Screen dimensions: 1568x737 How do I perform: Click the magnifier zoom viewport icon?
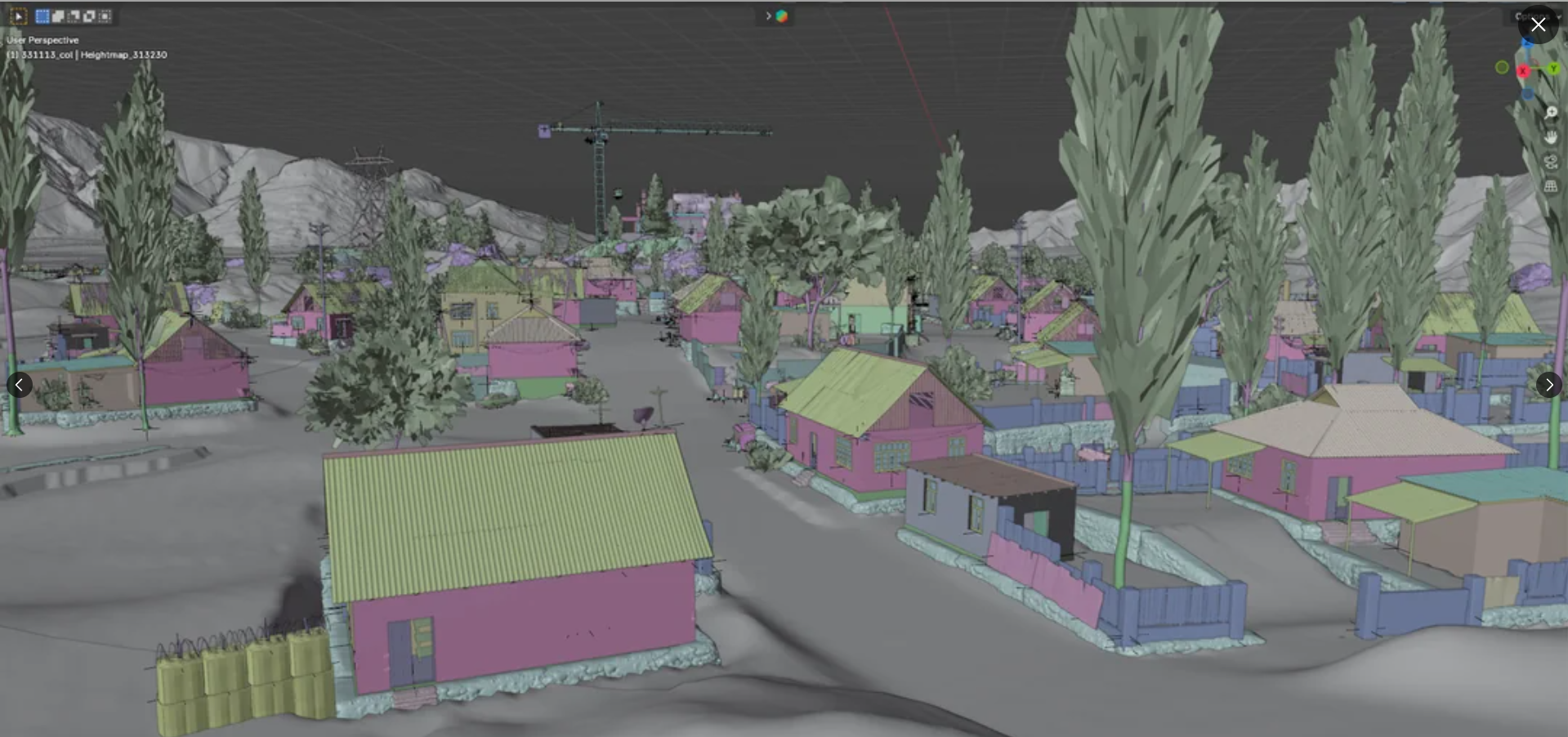(x=1550, y=113)
